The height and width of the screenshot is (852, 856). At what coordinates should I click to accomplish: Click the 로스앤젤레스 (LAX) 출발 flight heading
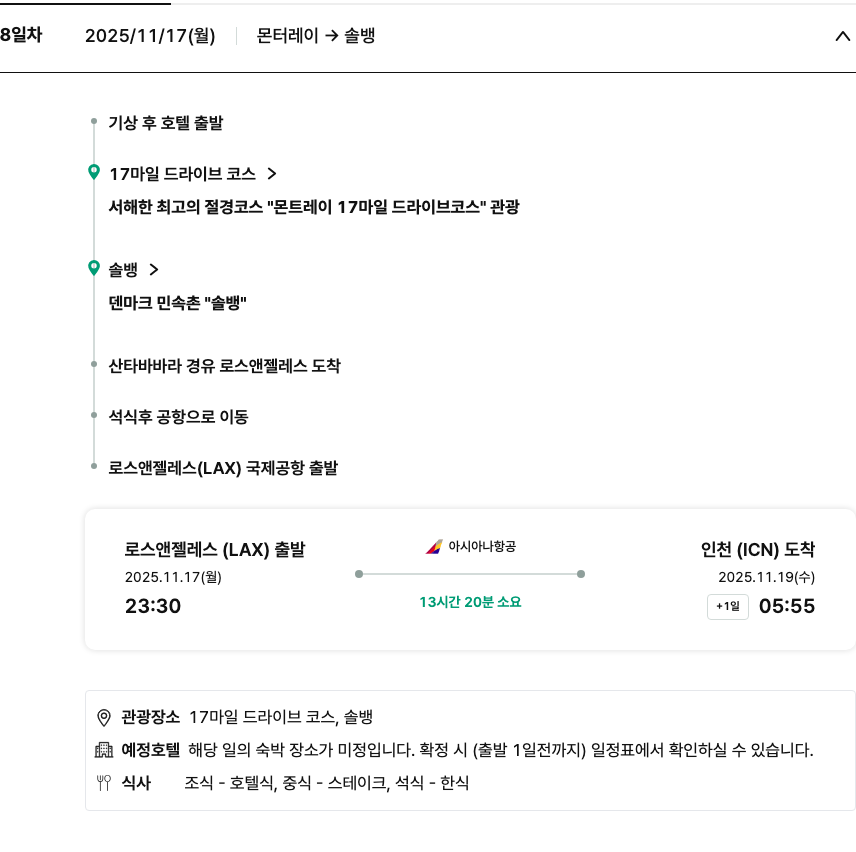tap(215, 549)
